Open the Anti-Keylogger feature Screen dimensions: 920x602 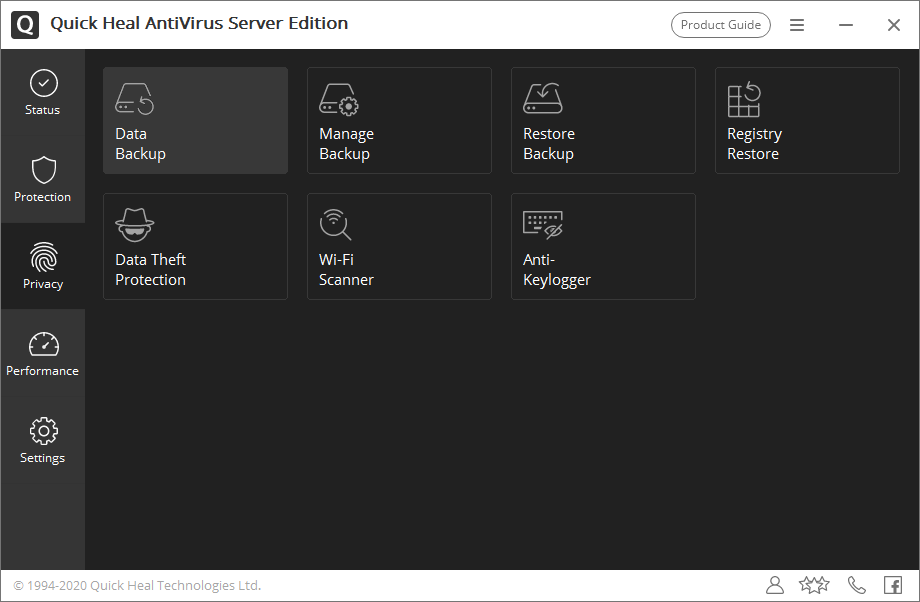(603, 246)
